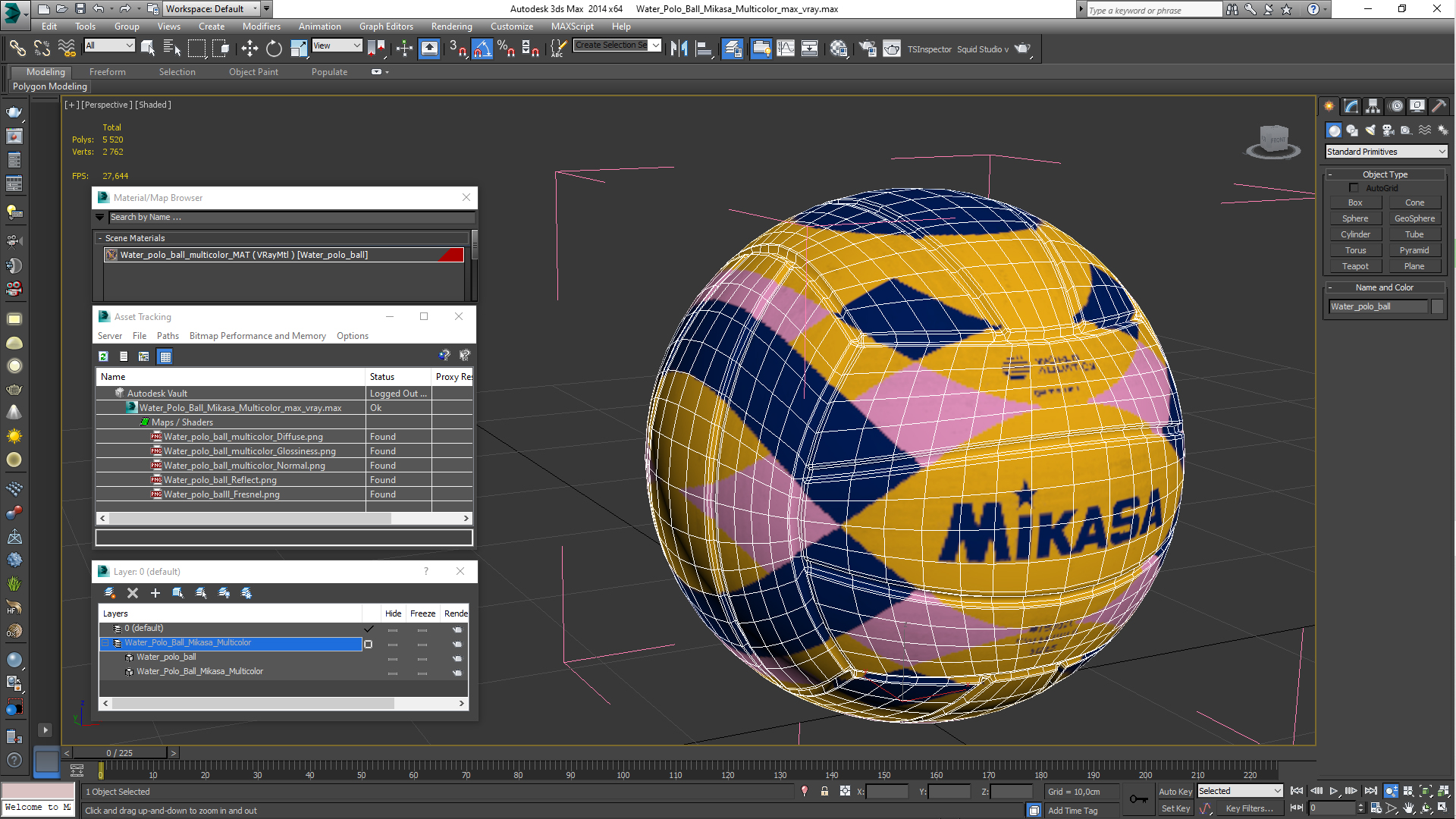This screenshot has width=1456, height=819.
Task: Toggle render for 0 (default) layer
Action: (x=457, y=629)
